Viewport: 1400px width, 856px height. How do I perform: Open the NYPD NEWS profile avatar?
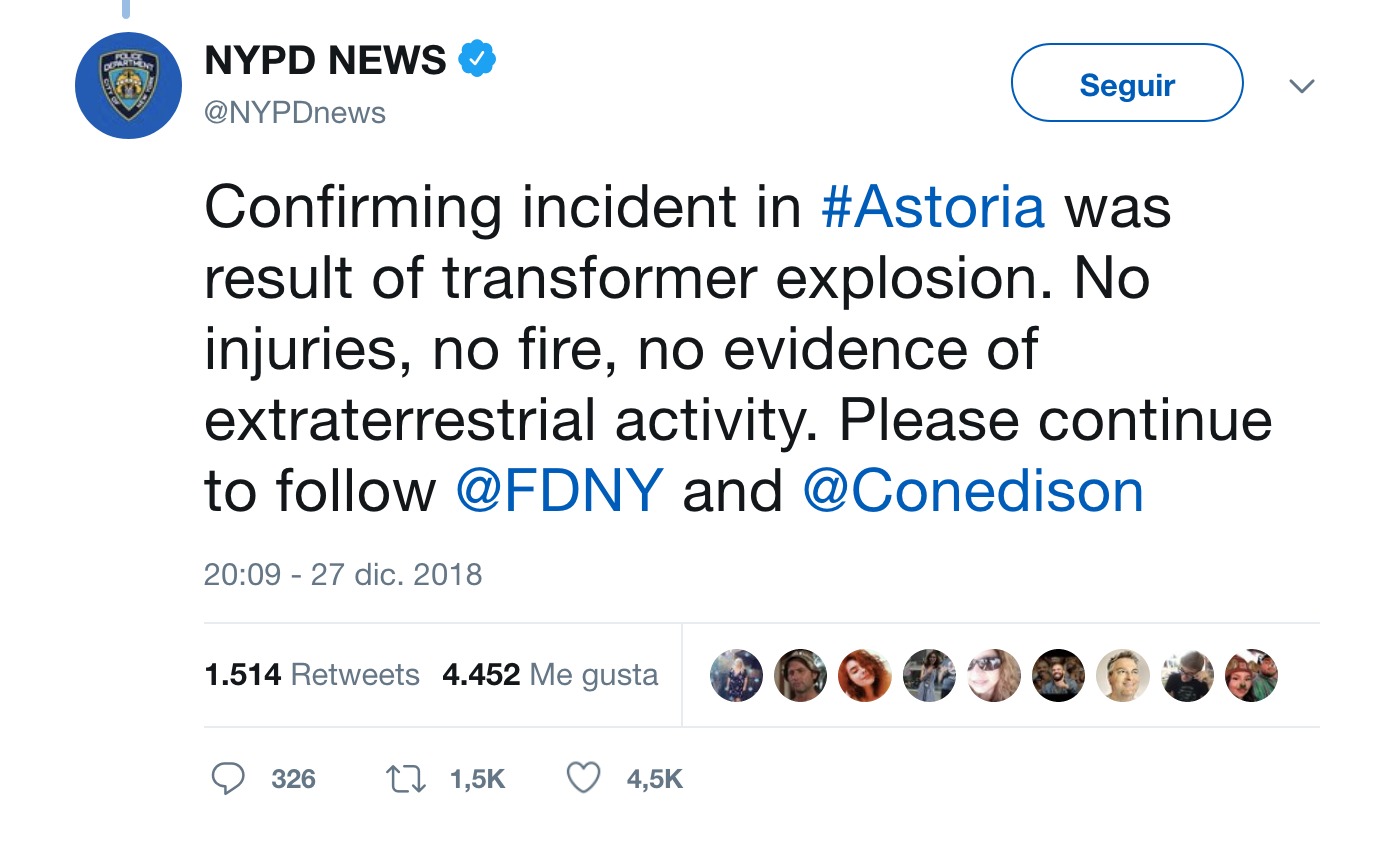click(x=128, y=85)
